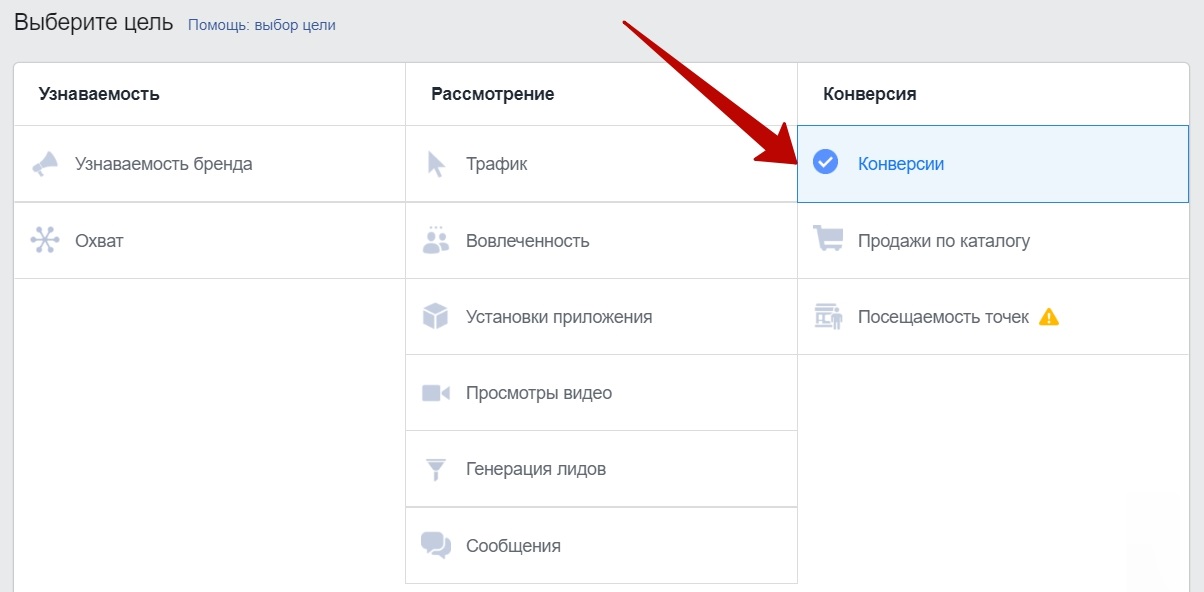Click the box App installs icon
1204x592 pixels.
436,317
